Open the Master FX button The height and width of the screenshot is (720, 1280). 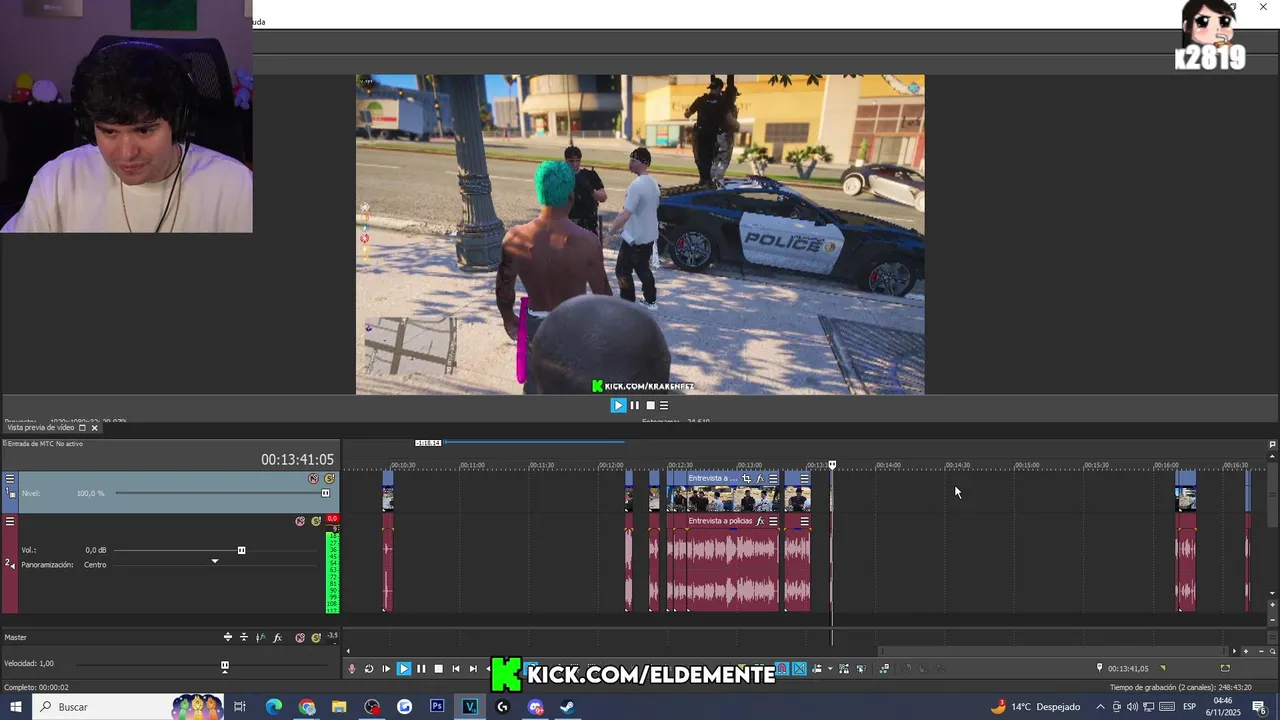(x=278, y=637)
